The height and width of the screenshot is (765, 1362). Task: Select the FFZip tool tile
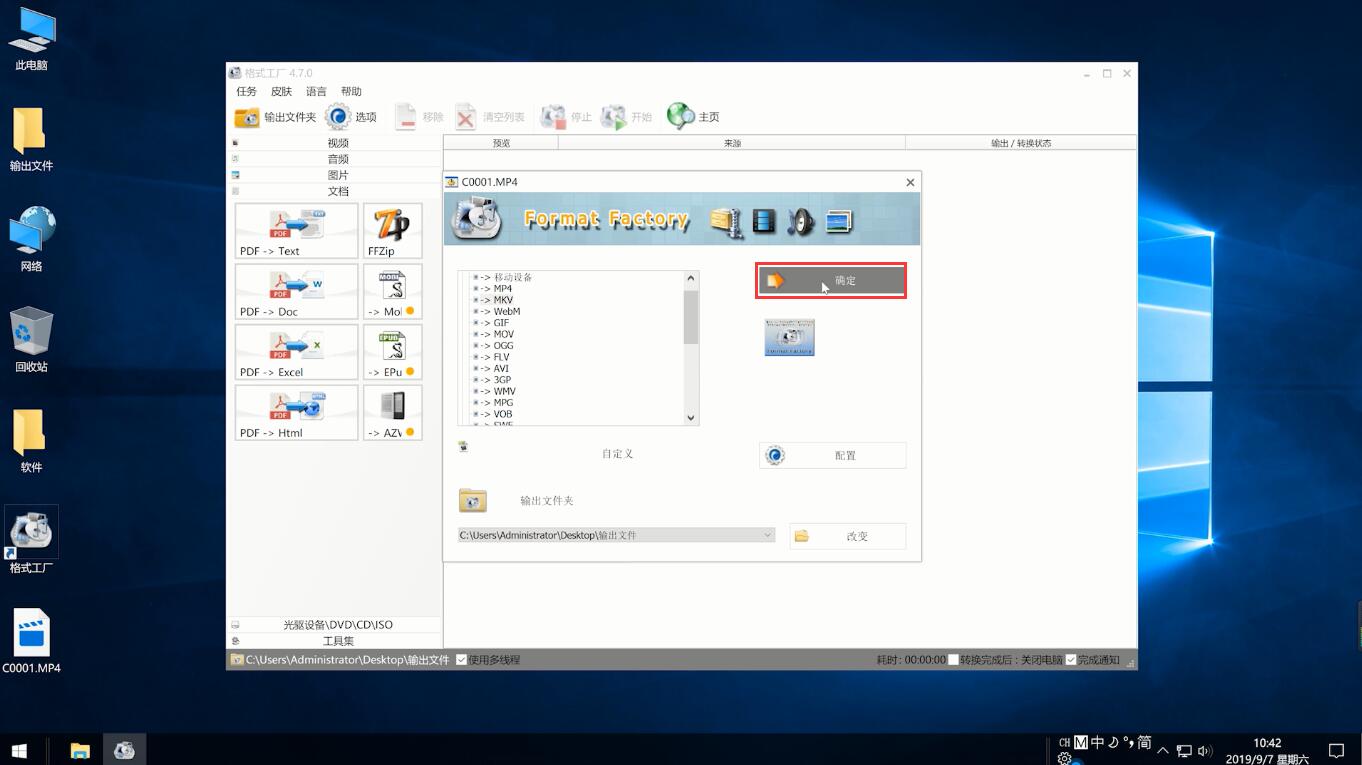[x=392, y=231]
